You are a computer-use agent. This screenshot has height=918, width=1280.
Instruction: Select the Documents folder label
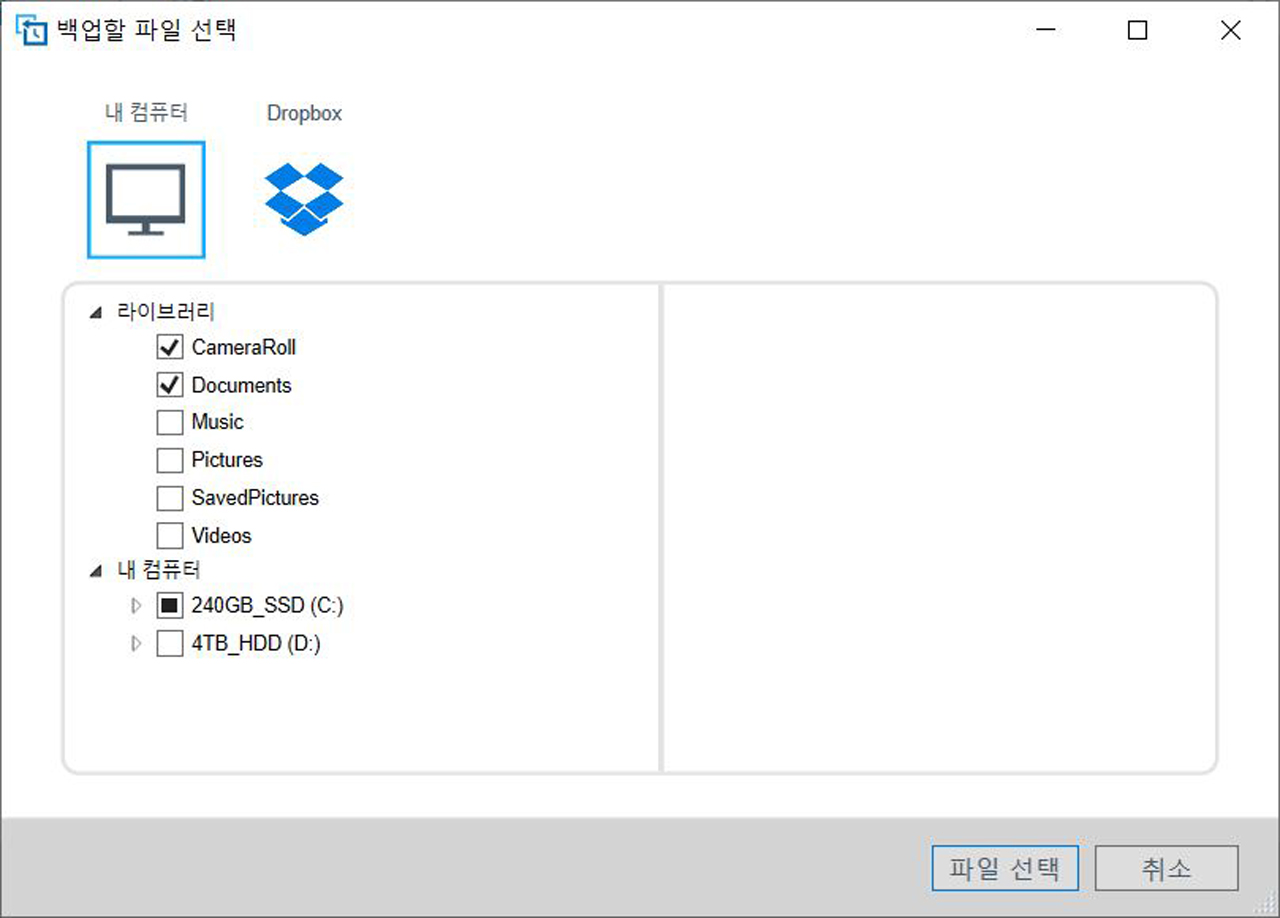click(x=241, y=385)
